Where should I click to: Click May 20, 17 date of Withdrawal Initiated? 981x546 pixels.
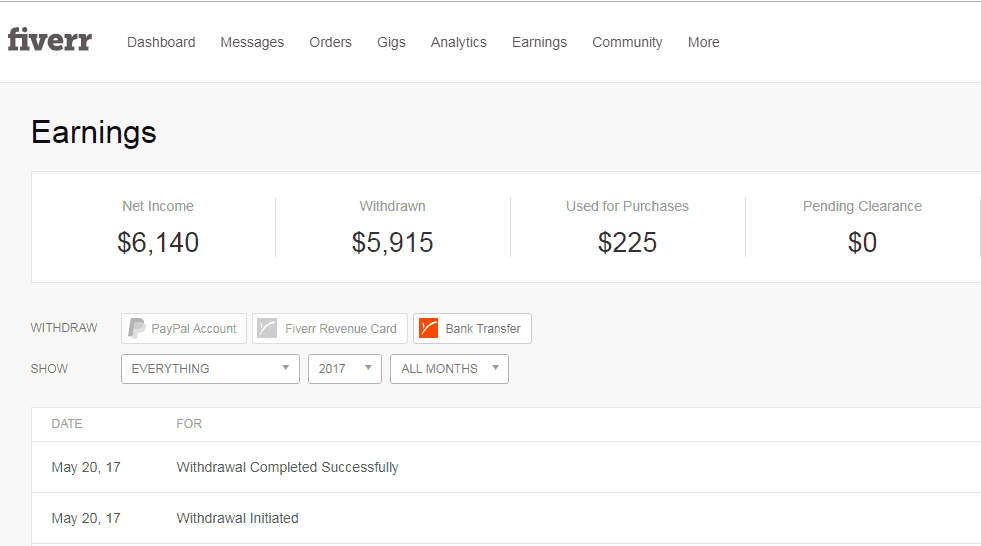tap(86, 518)
